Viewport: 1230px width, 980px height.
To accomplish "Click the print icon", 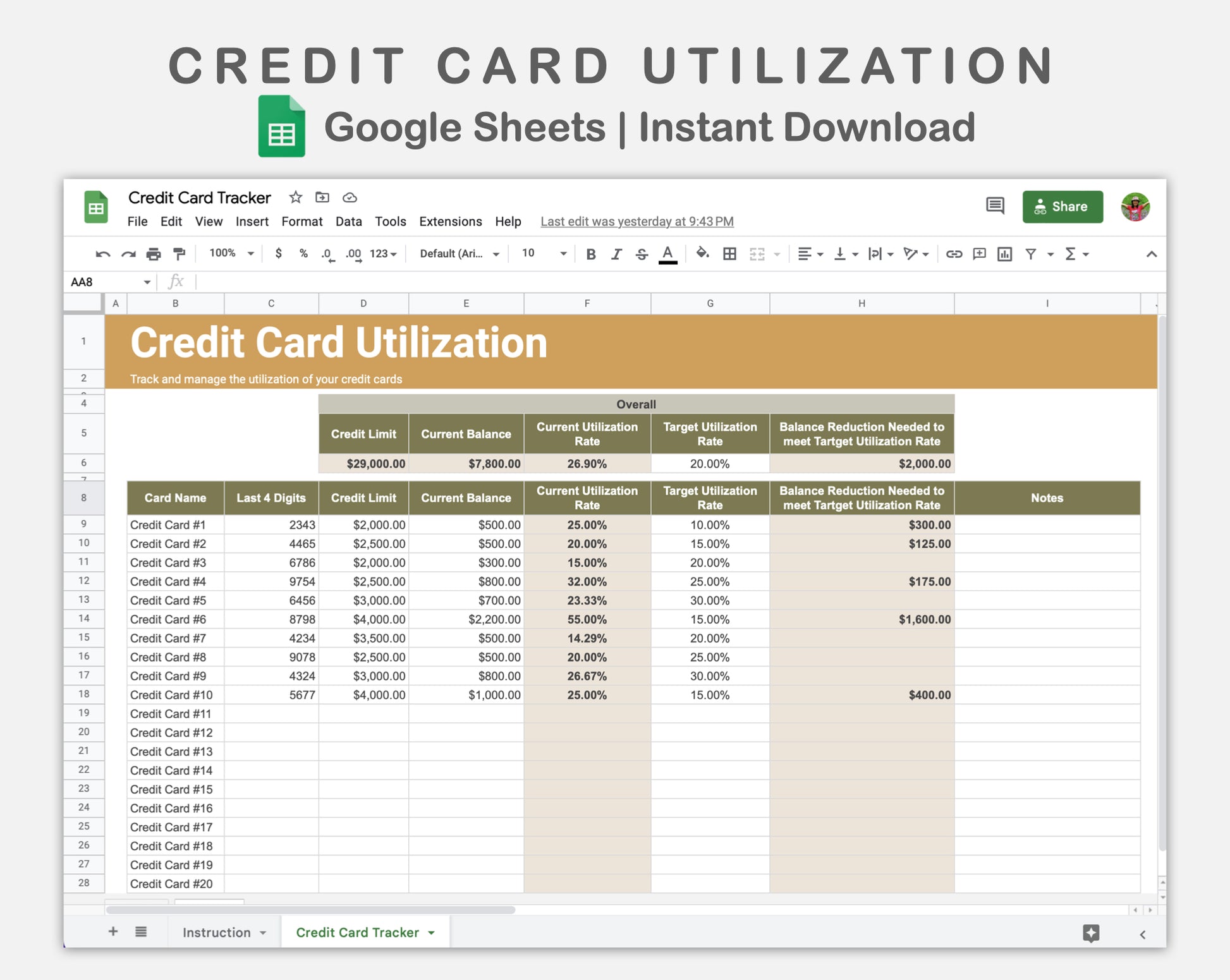I will [x=154, y=254].
